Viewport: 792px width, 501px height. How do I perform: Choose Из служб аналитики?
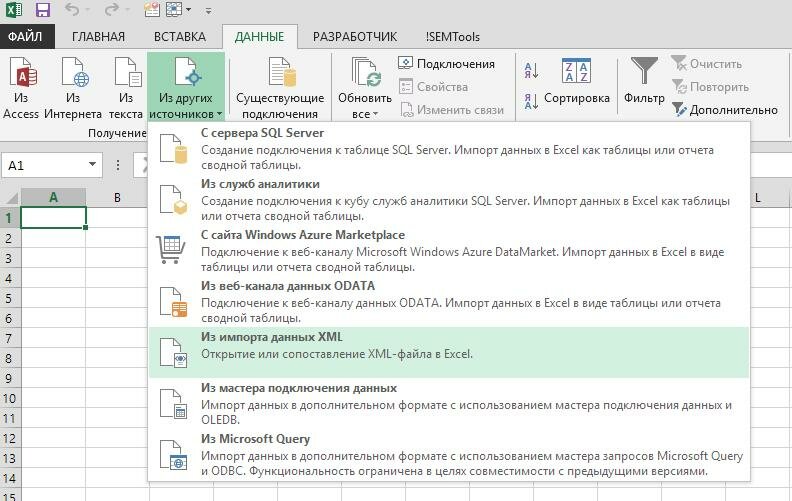[449, 200]
